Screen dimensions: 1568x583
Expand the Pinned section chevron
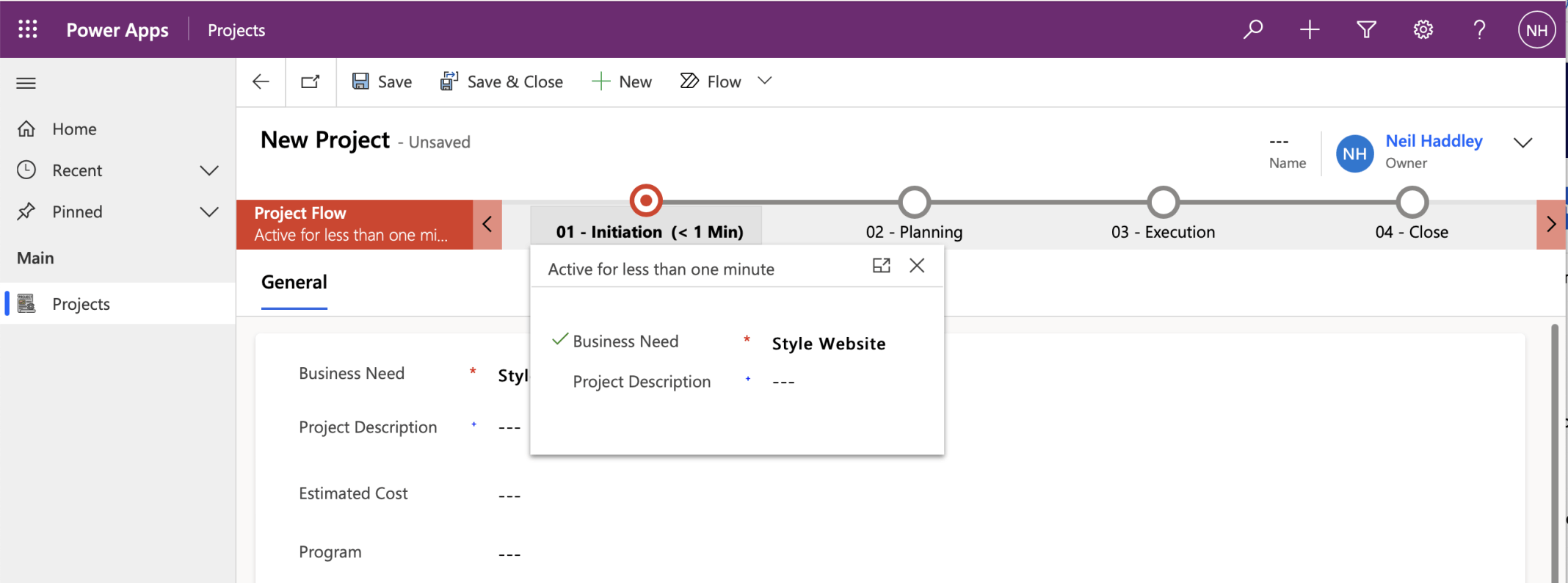pos(209,211)
